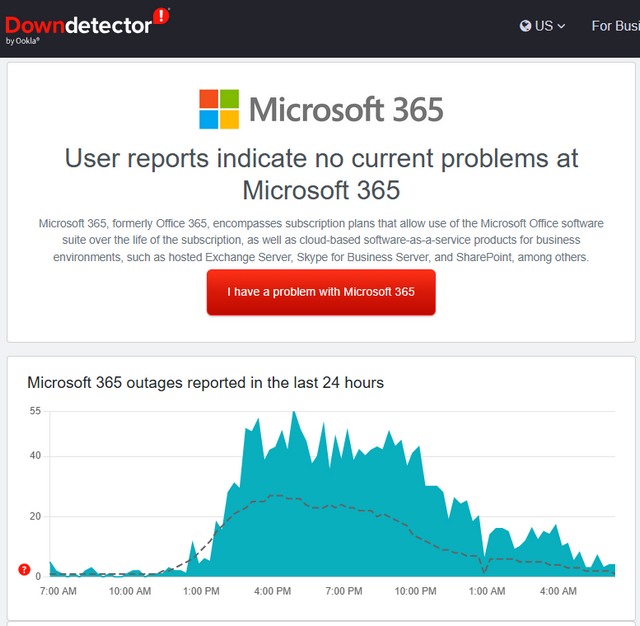Expand the US country dropdown

tap(542, 26)
